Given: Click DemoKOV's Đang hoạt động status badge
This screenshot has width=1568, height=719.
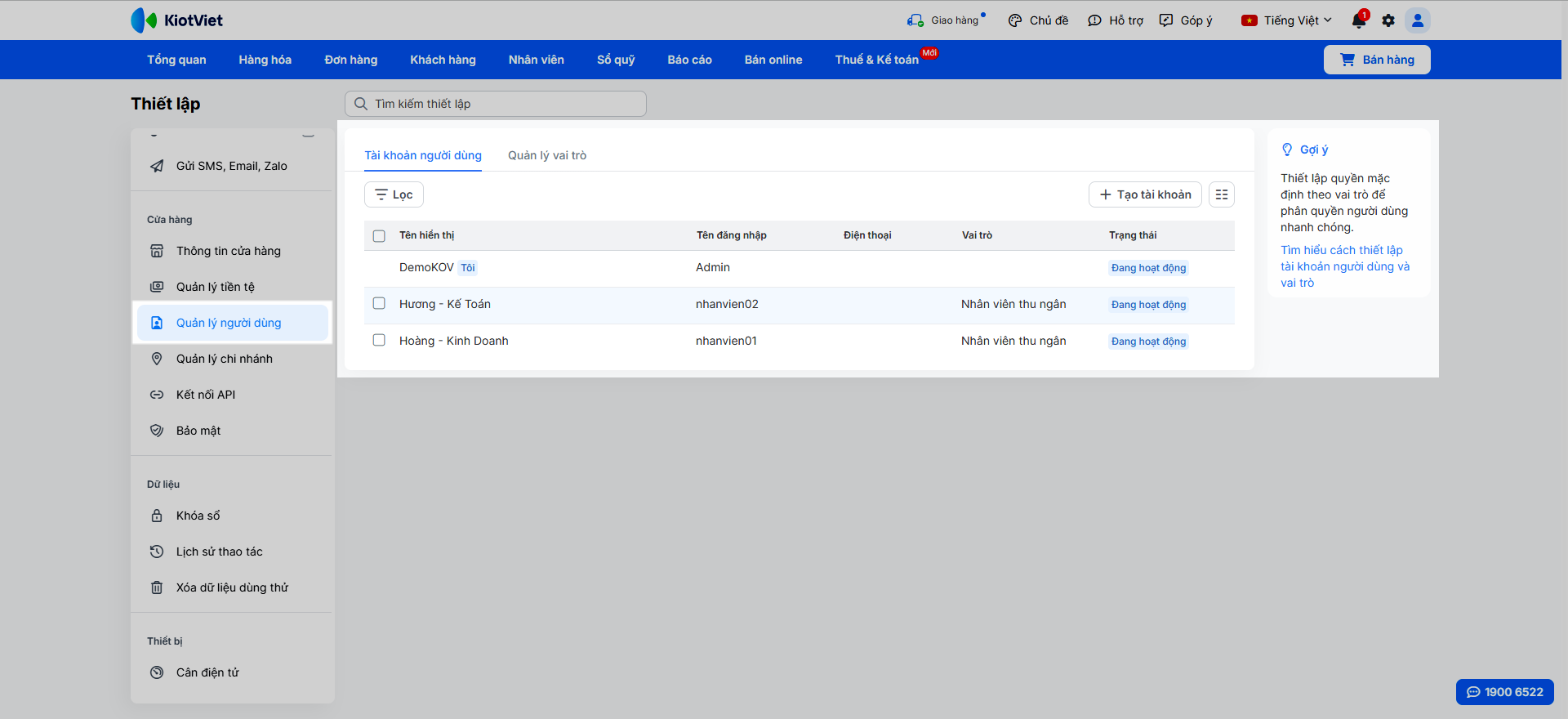Looking at the screenshot, I should pos(1148,268).
